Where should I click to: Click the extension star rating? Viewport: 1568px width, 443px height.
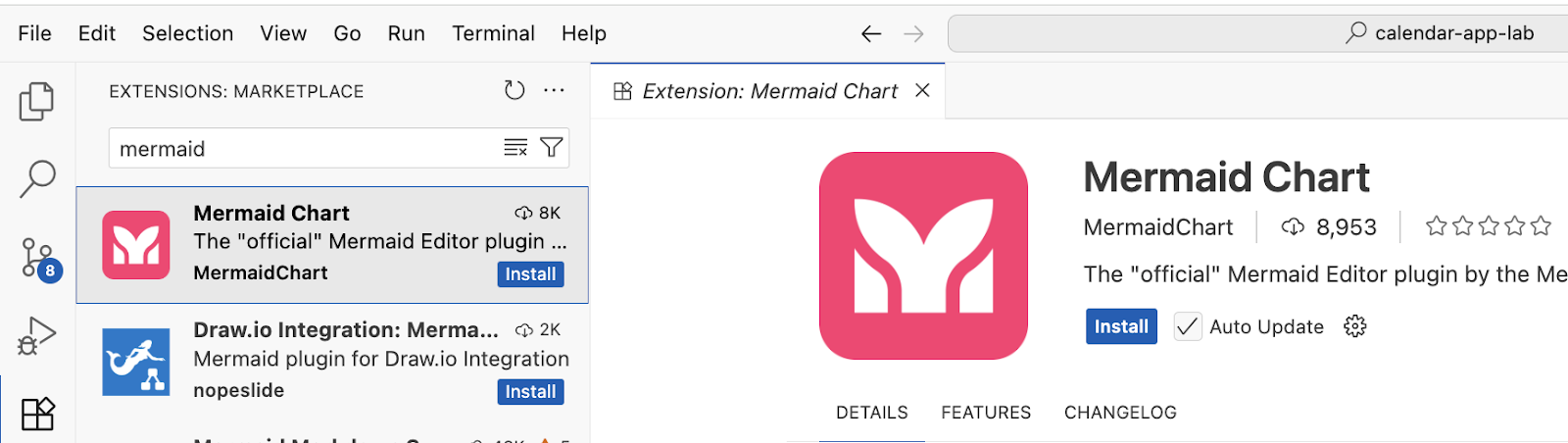coord(1488,227)
